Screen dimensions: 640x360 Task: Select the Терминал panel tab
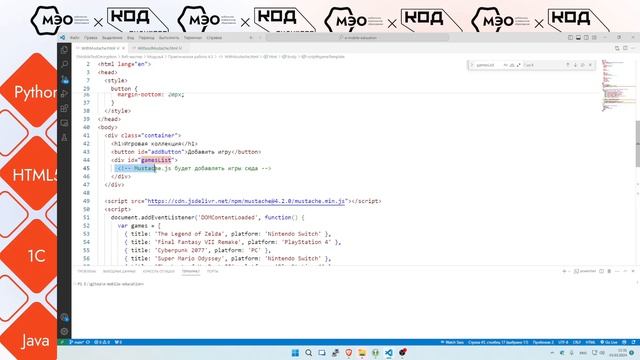coord(191,271)
